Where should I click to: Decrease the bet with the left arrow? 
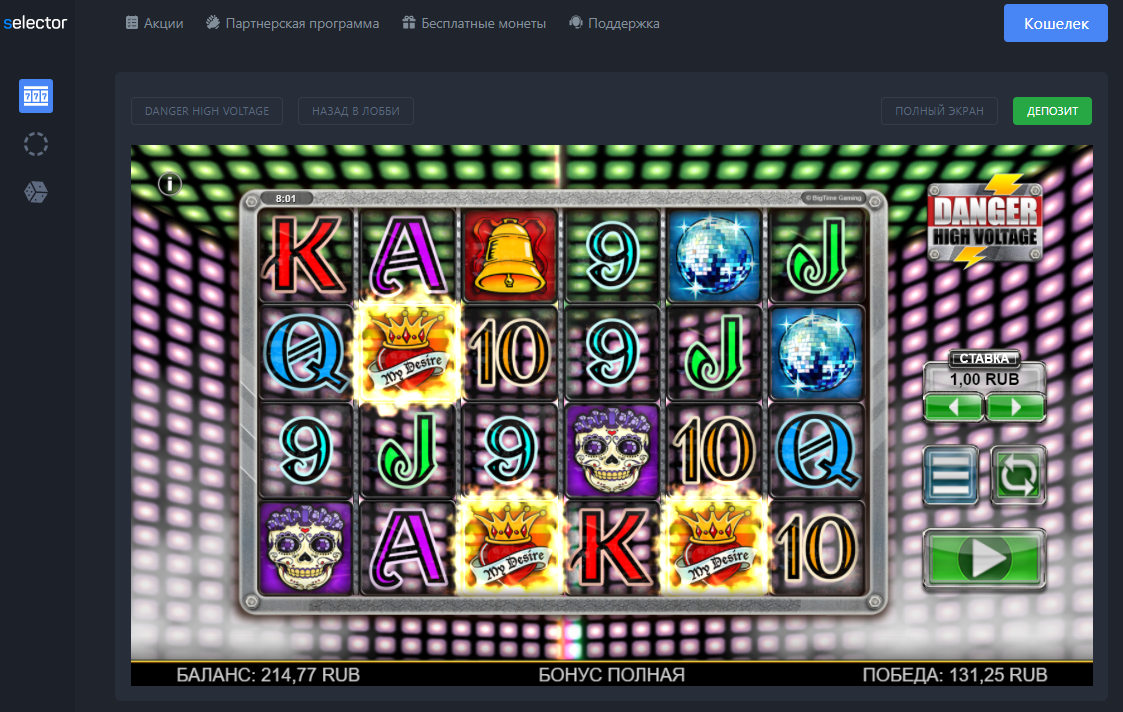pyautogui.click(x=953, y=408)
